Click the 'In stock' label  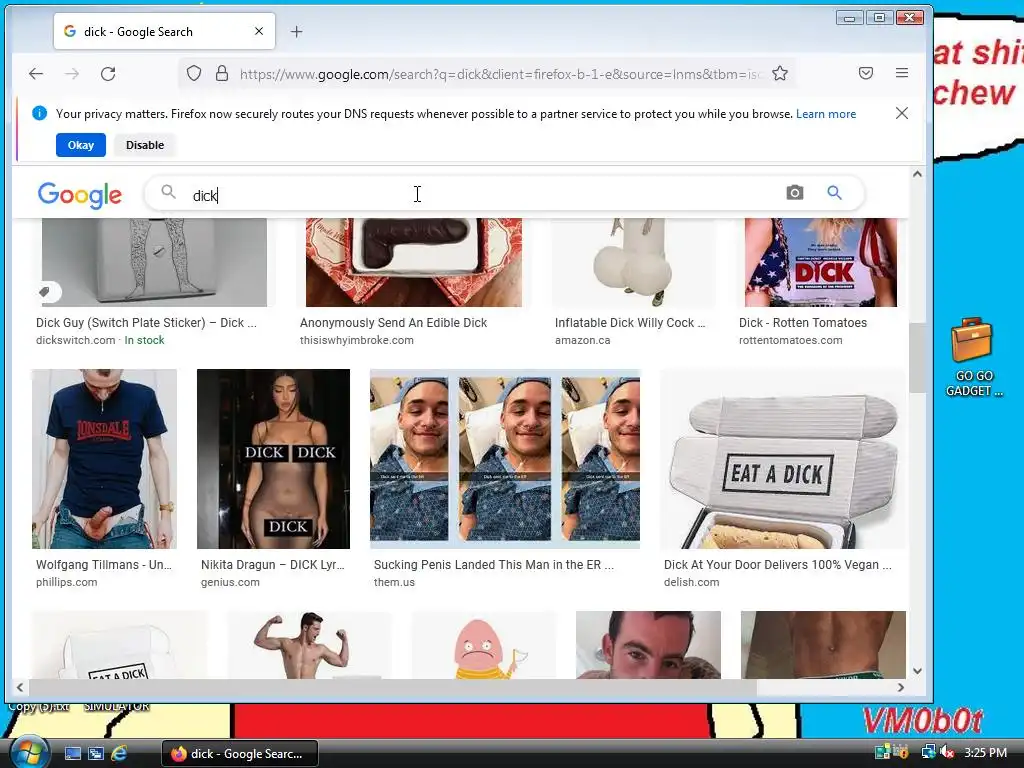click(144, 340)
